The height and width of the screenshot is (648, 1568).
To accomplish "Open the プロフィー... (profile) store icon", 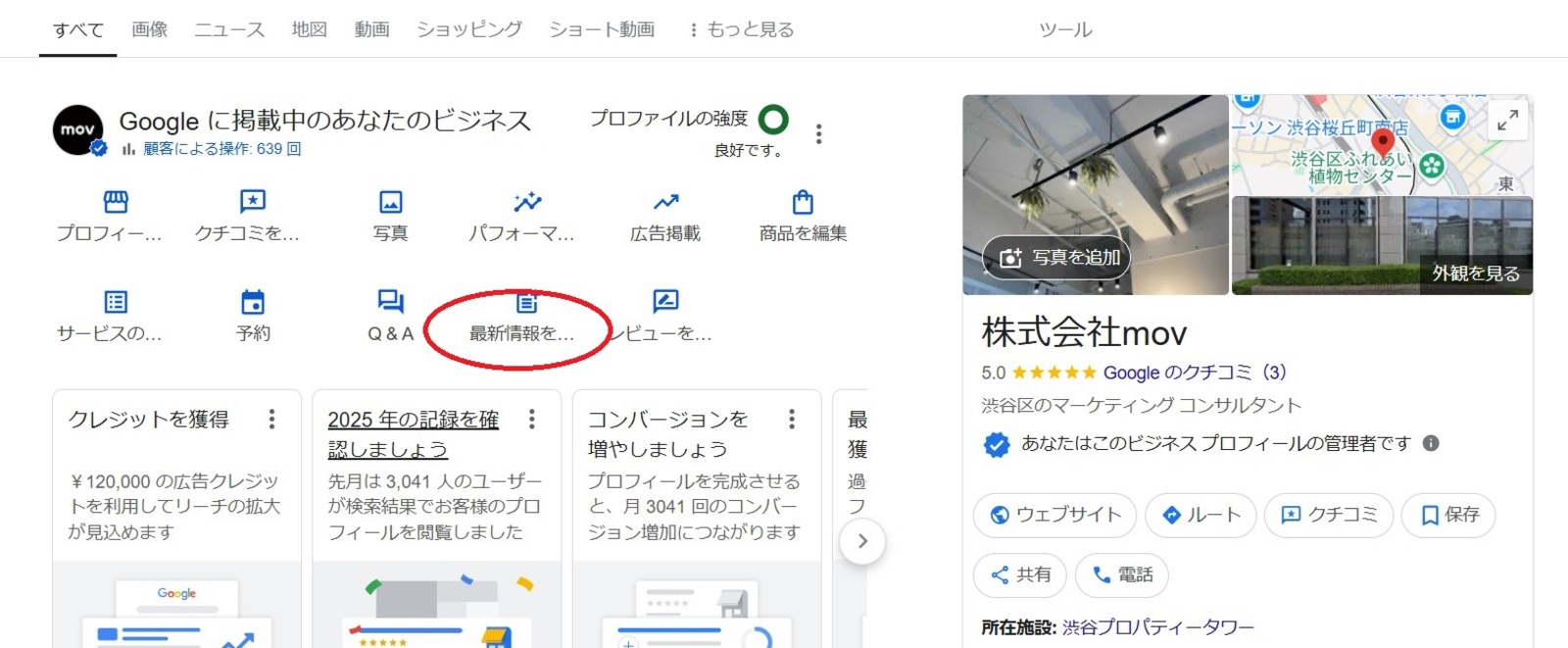I will click(116, 202).
